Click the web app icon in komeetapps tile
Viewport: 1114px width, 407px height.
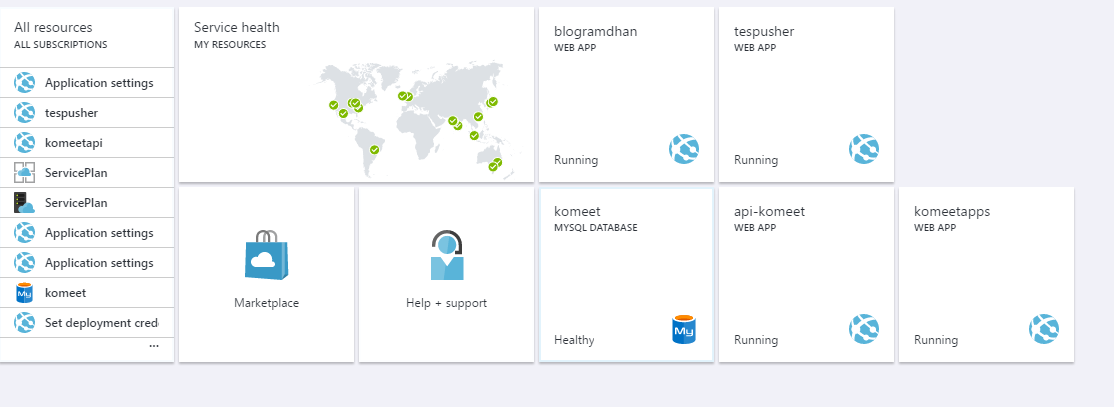pyautogui.click(x=1044, y=329)
